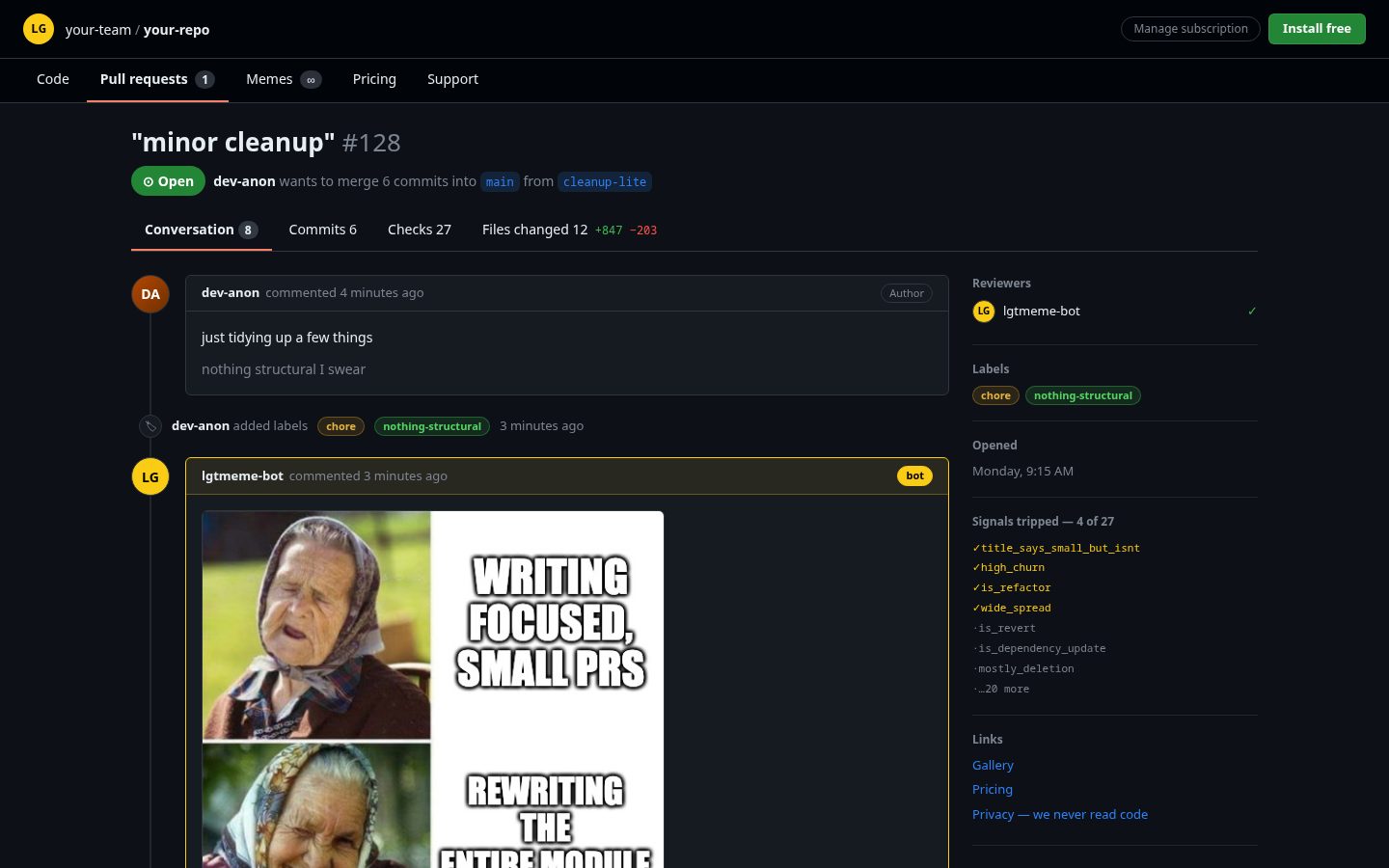The height and width of the screenshot is (868, 1389).
Task: Switch to the Files changed 12 tab
Action: (569, 230)
